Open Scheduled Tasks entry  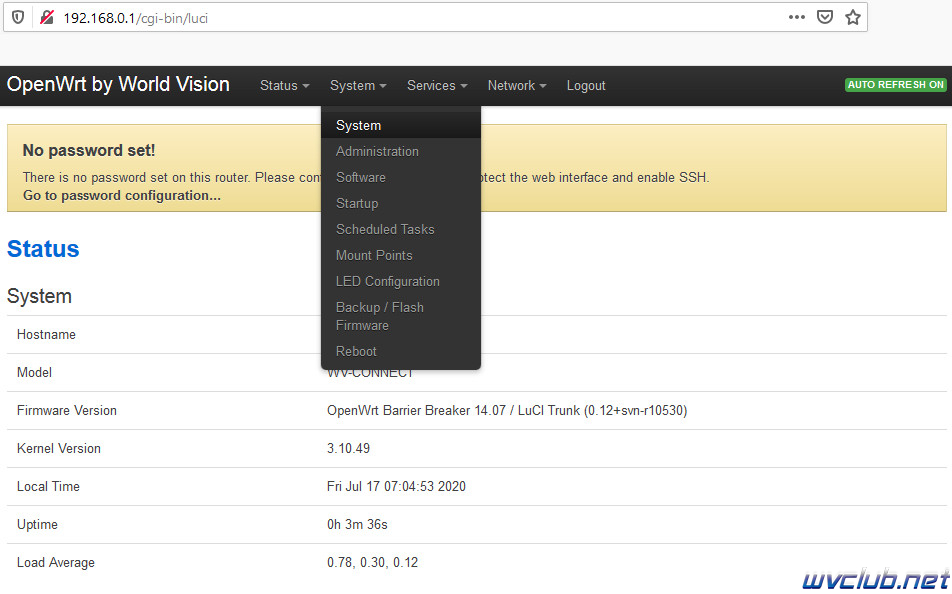click(x=401, y=230)
